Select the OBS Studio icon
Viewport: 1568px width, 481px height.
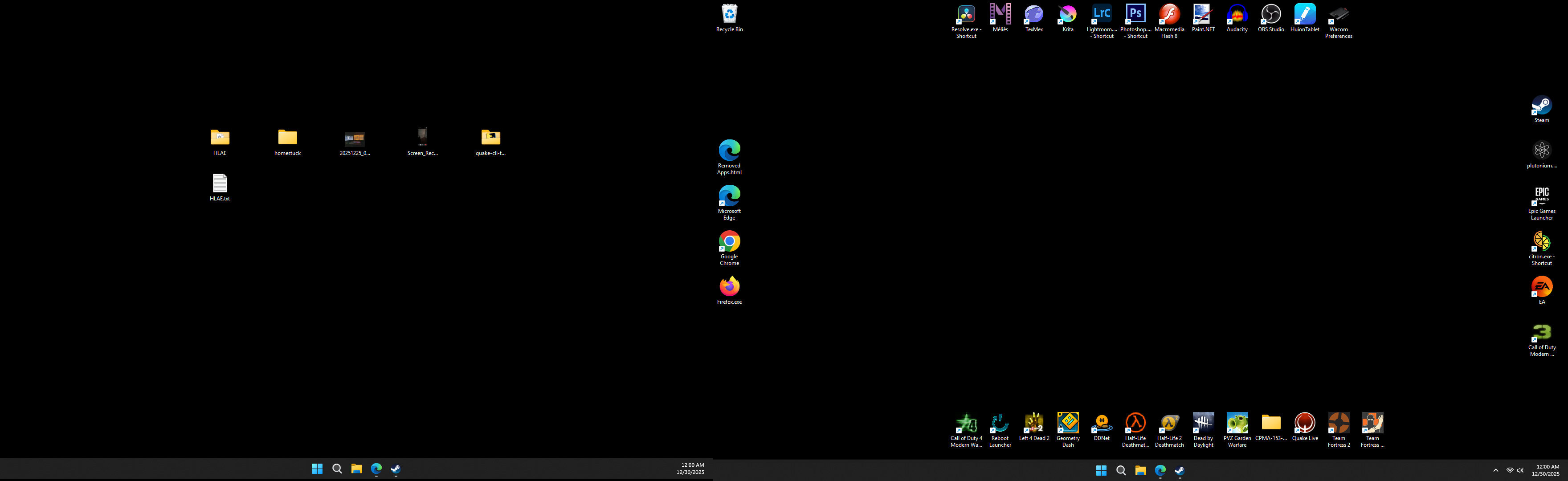click(x=1271, y=15)
